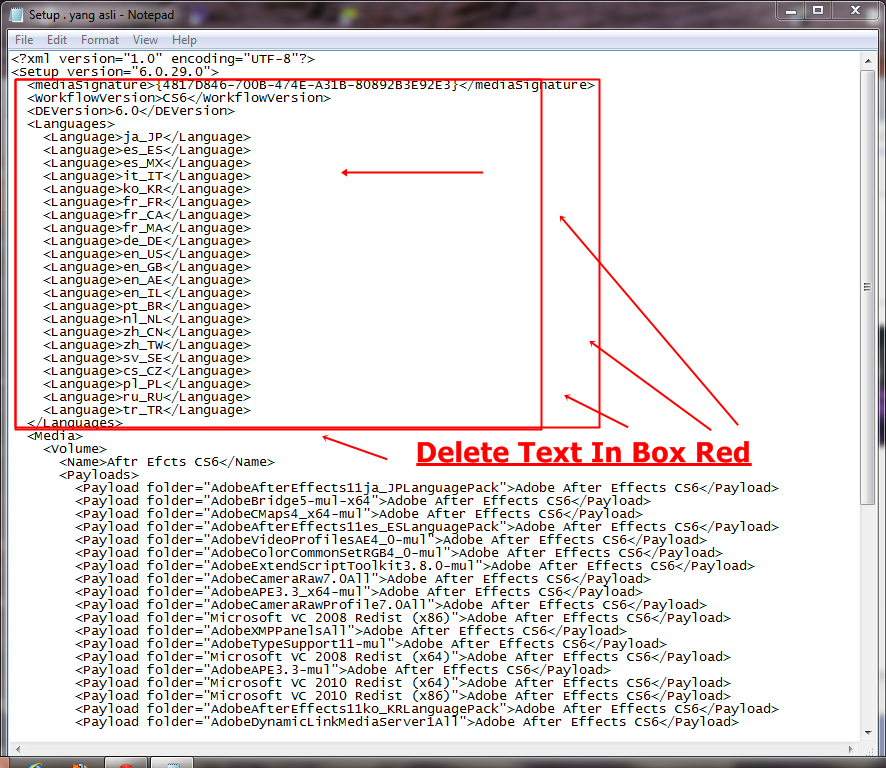Click the <Media> tag line

[55, 436]
